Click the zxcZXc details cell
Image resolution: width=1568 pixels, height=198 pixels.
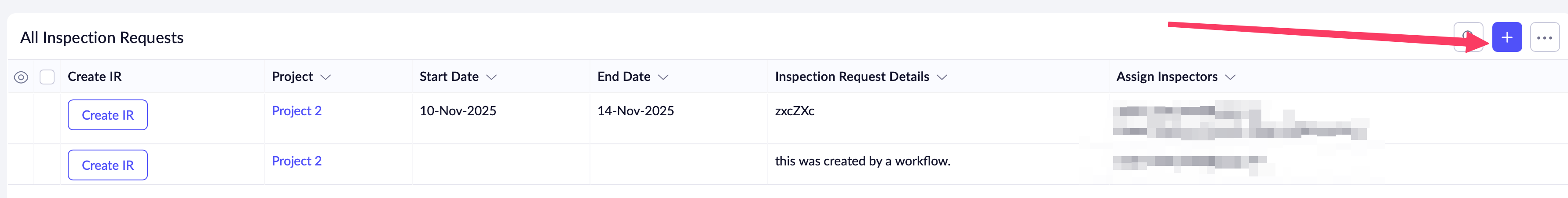(x=795, y=111)
